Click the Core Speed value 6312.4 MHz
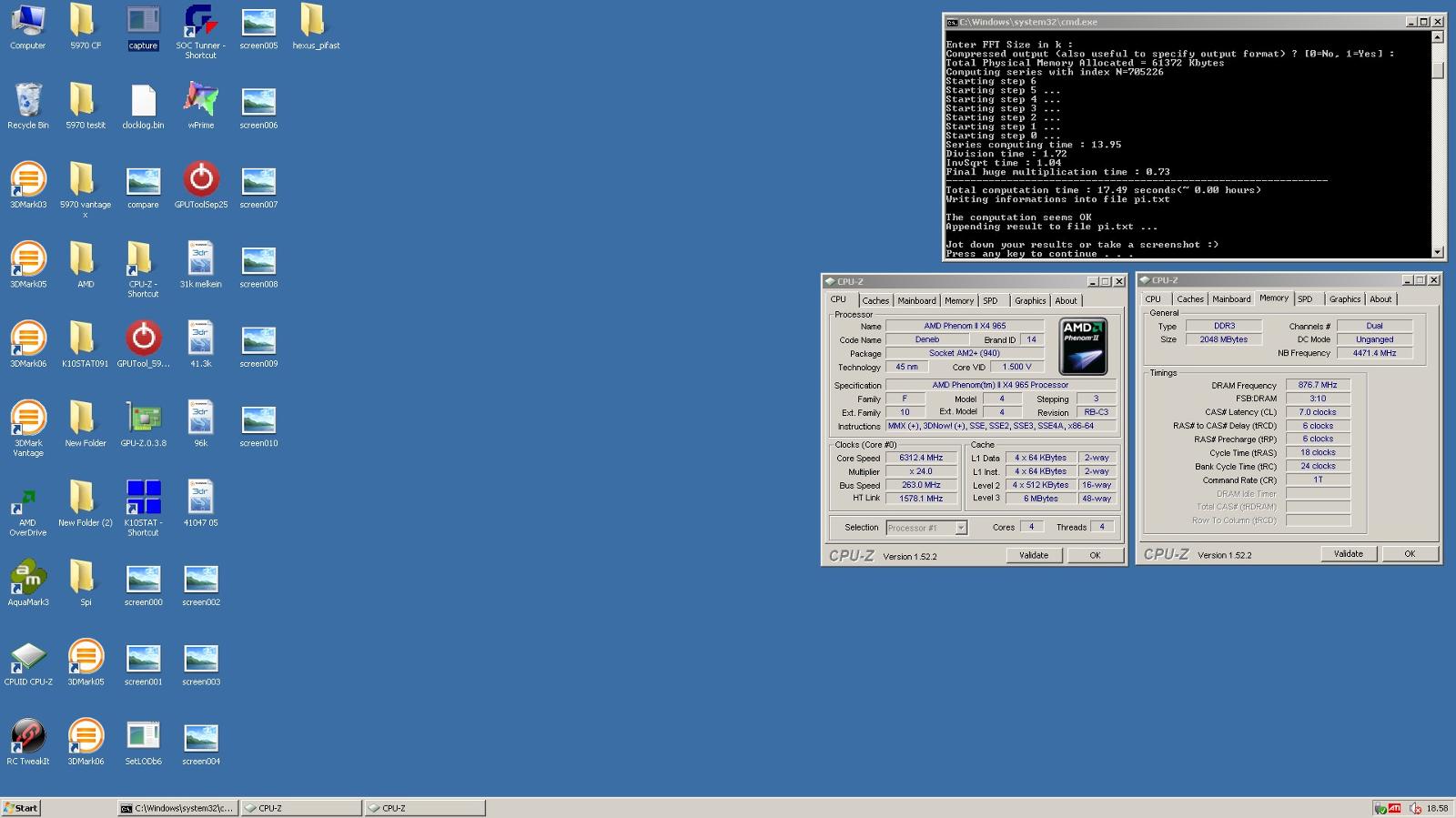This screenshot has width=1456, height=818. click(x=921, y=459)
